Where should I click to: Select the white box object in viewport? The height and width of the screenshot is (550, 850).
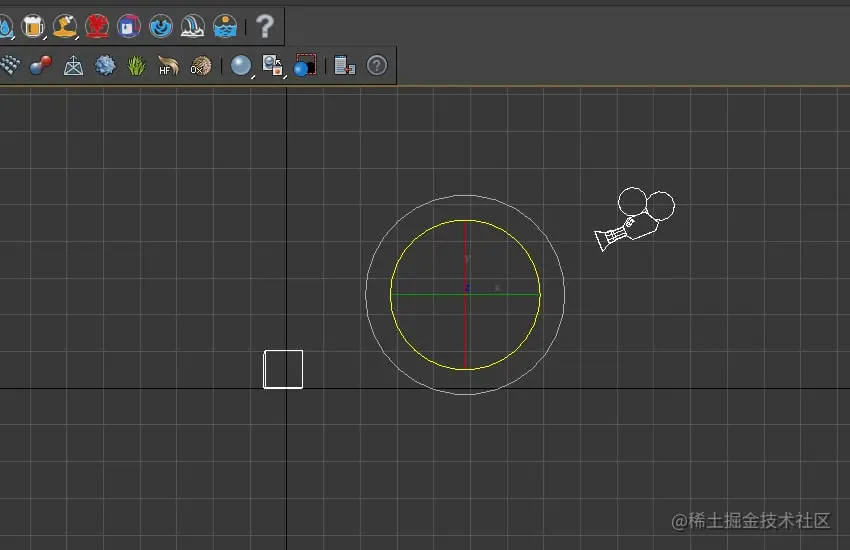(x=283, y=369)
